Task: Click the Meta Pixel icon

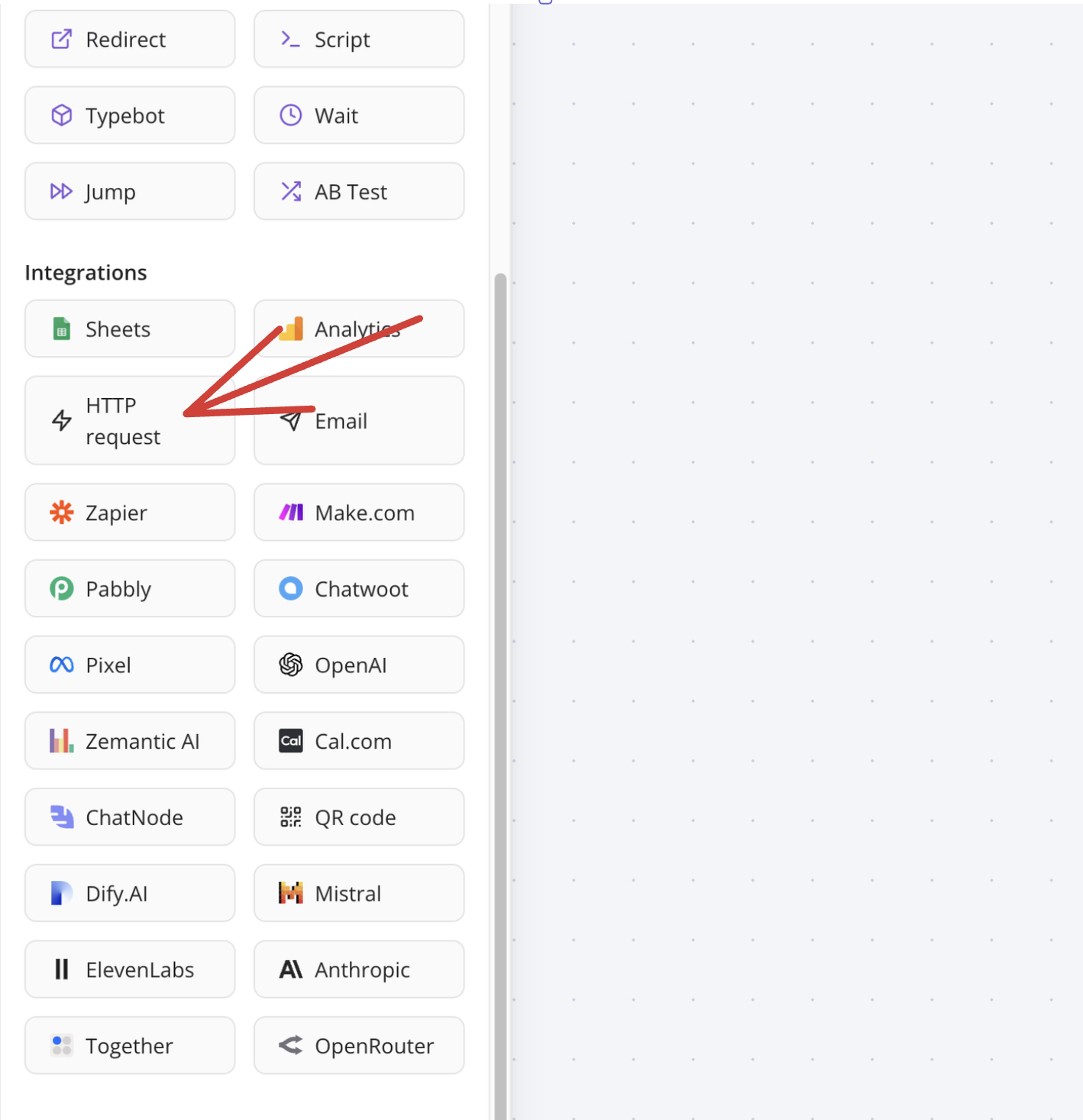Action: point(62,665)
